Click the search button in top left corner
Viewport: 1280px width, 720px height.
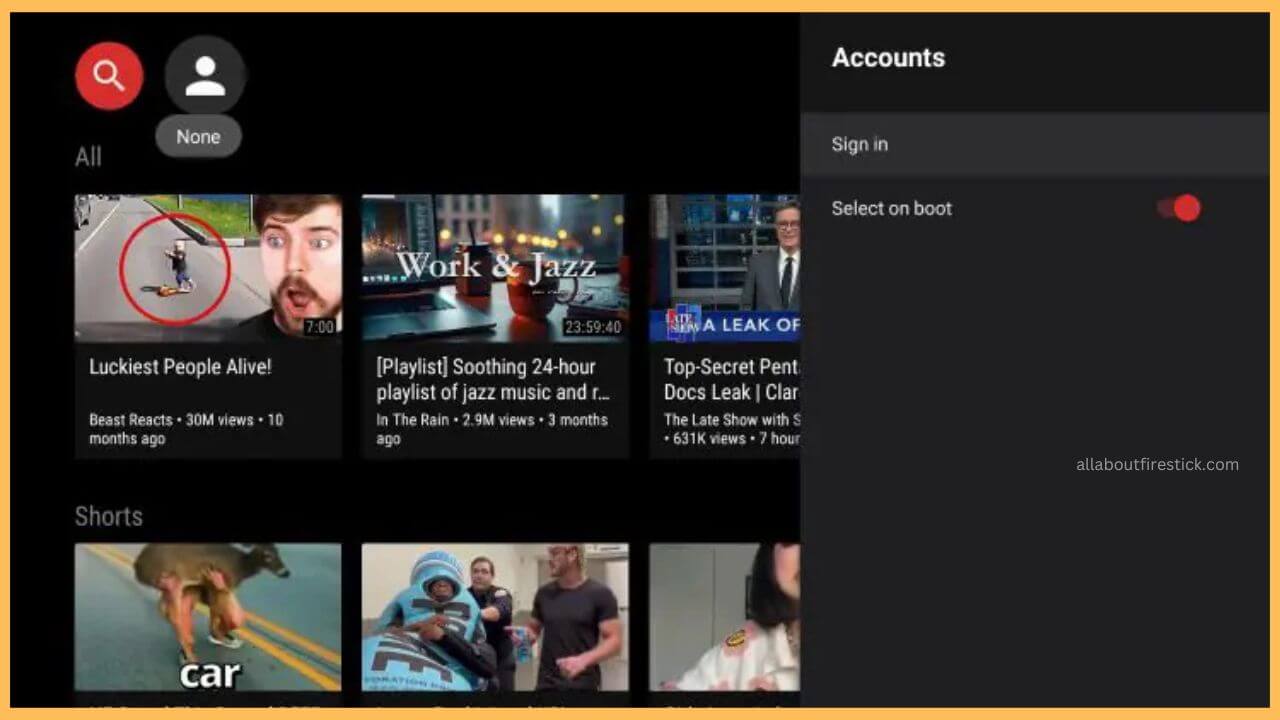tap(108, 75)
